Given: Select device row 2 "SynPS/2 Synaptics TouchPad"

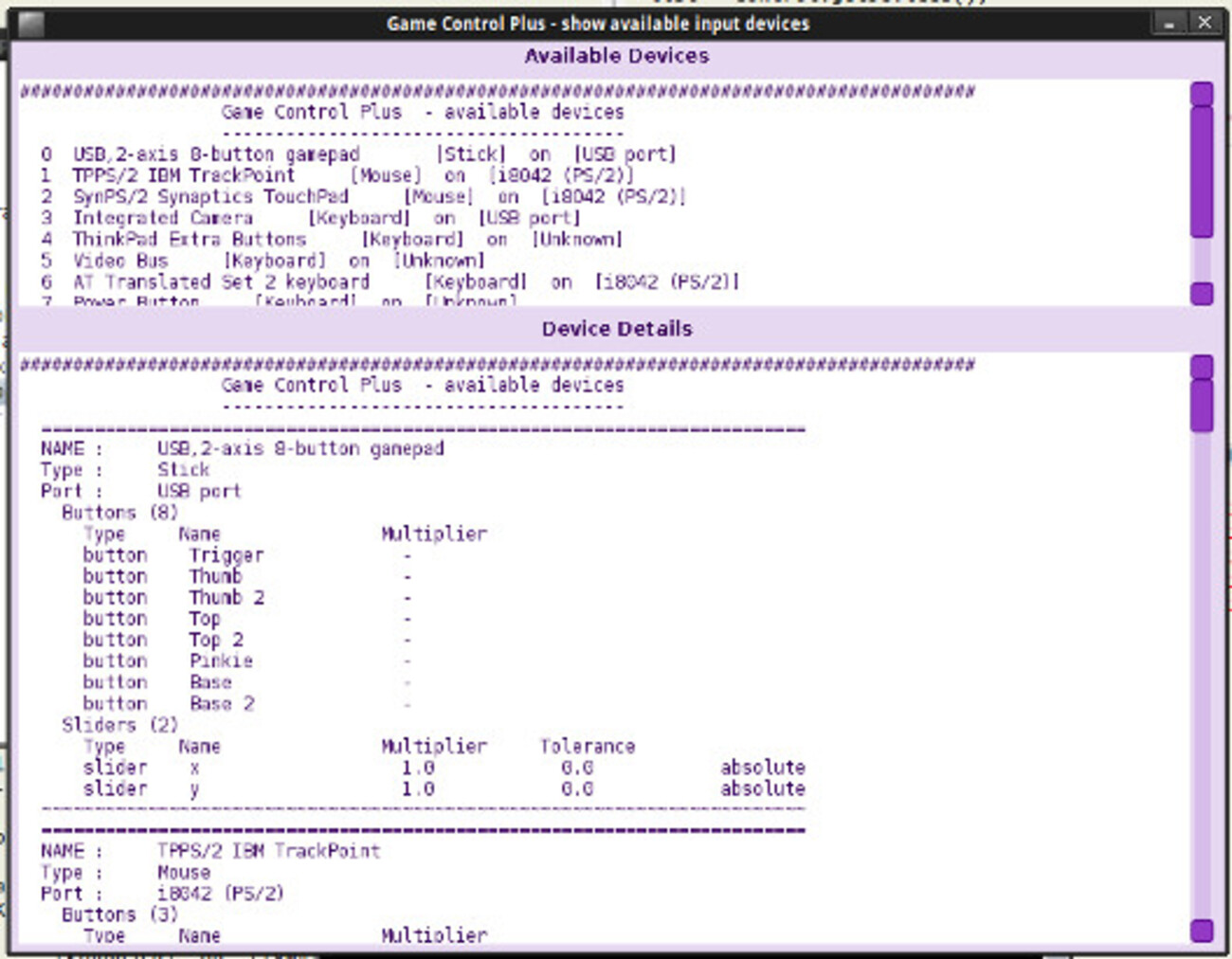Looking at the screenshot, I should (363, 196).
